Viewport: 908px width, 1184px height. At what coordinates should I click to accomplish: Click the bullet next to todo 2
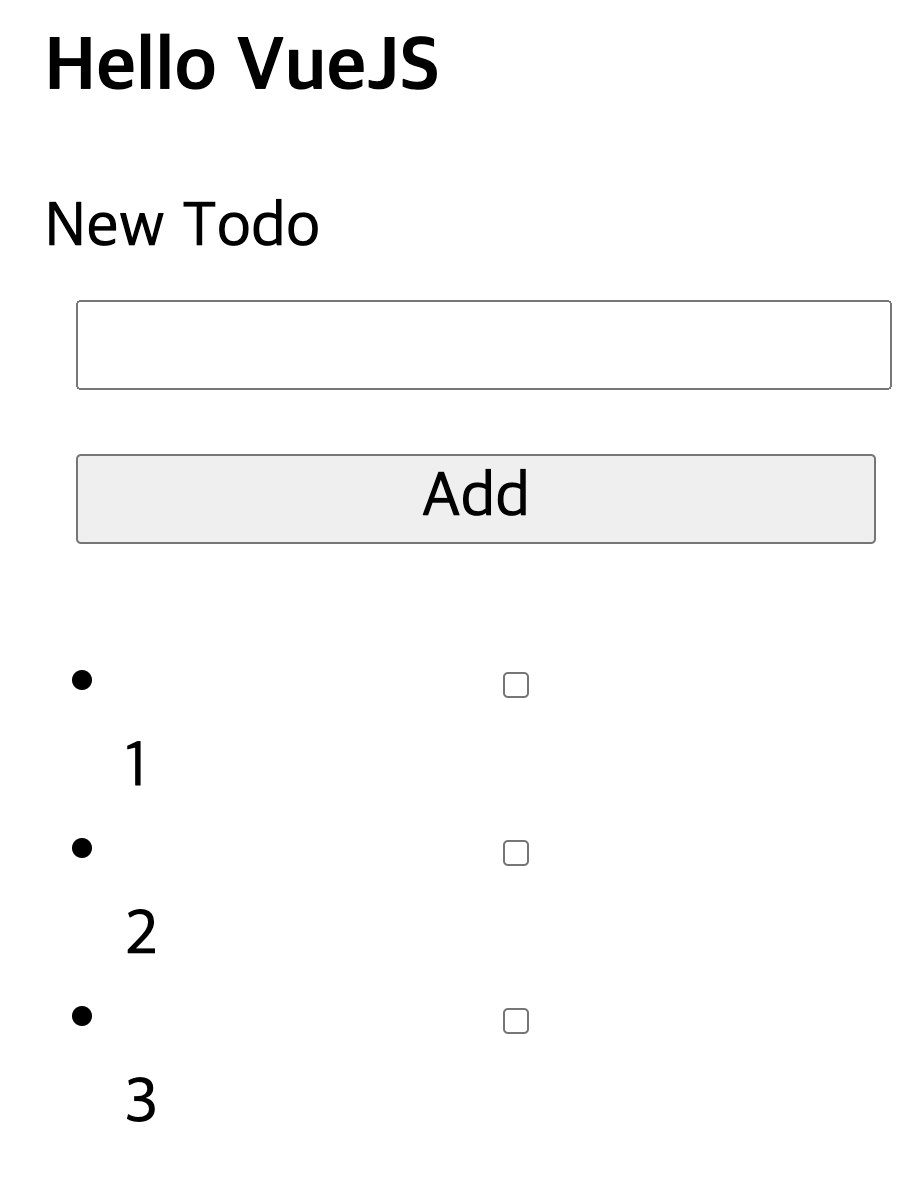(x=80, y=848)
